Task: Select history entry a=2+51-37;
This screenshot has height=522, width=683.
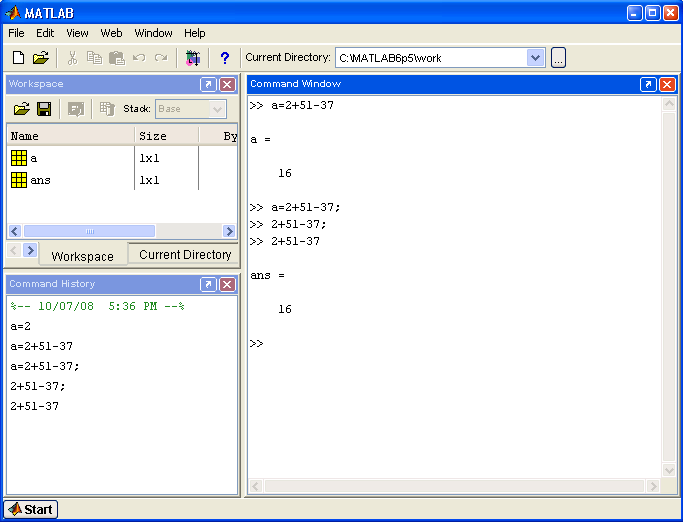Action: [x=45, y=366]
